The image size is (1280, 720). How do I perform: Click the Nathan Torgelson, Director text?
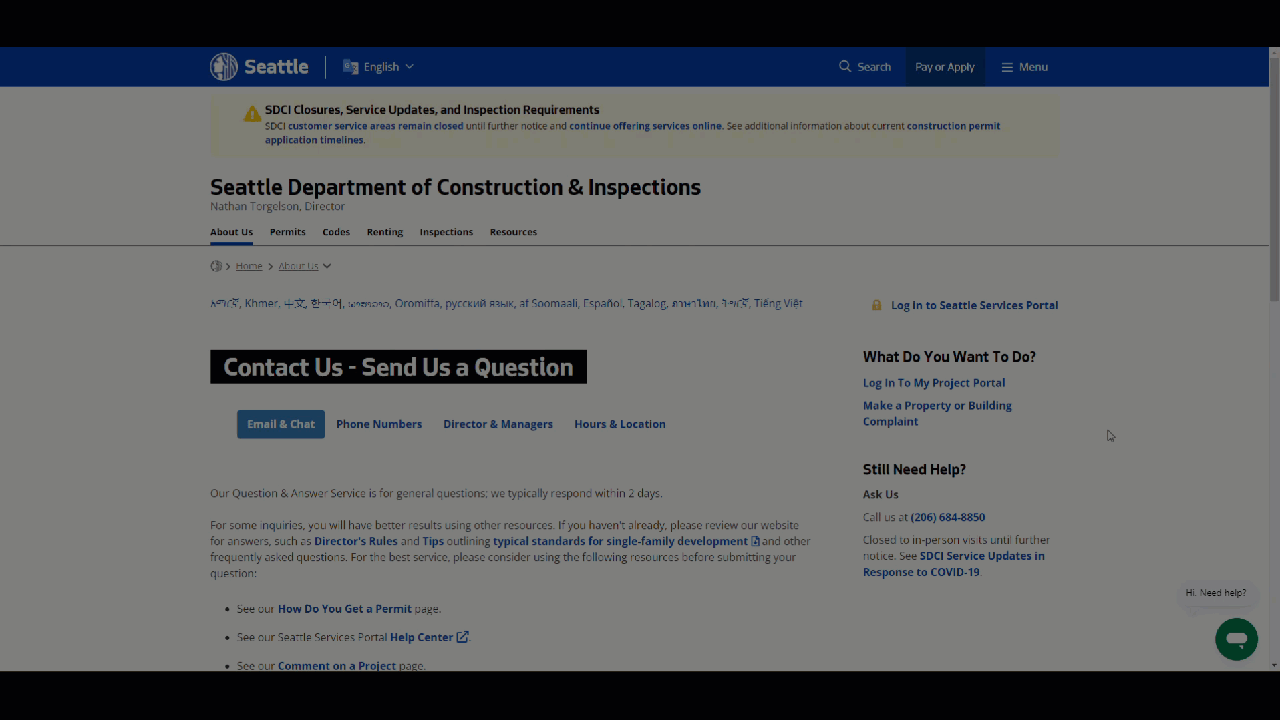[x=277, y=206]
